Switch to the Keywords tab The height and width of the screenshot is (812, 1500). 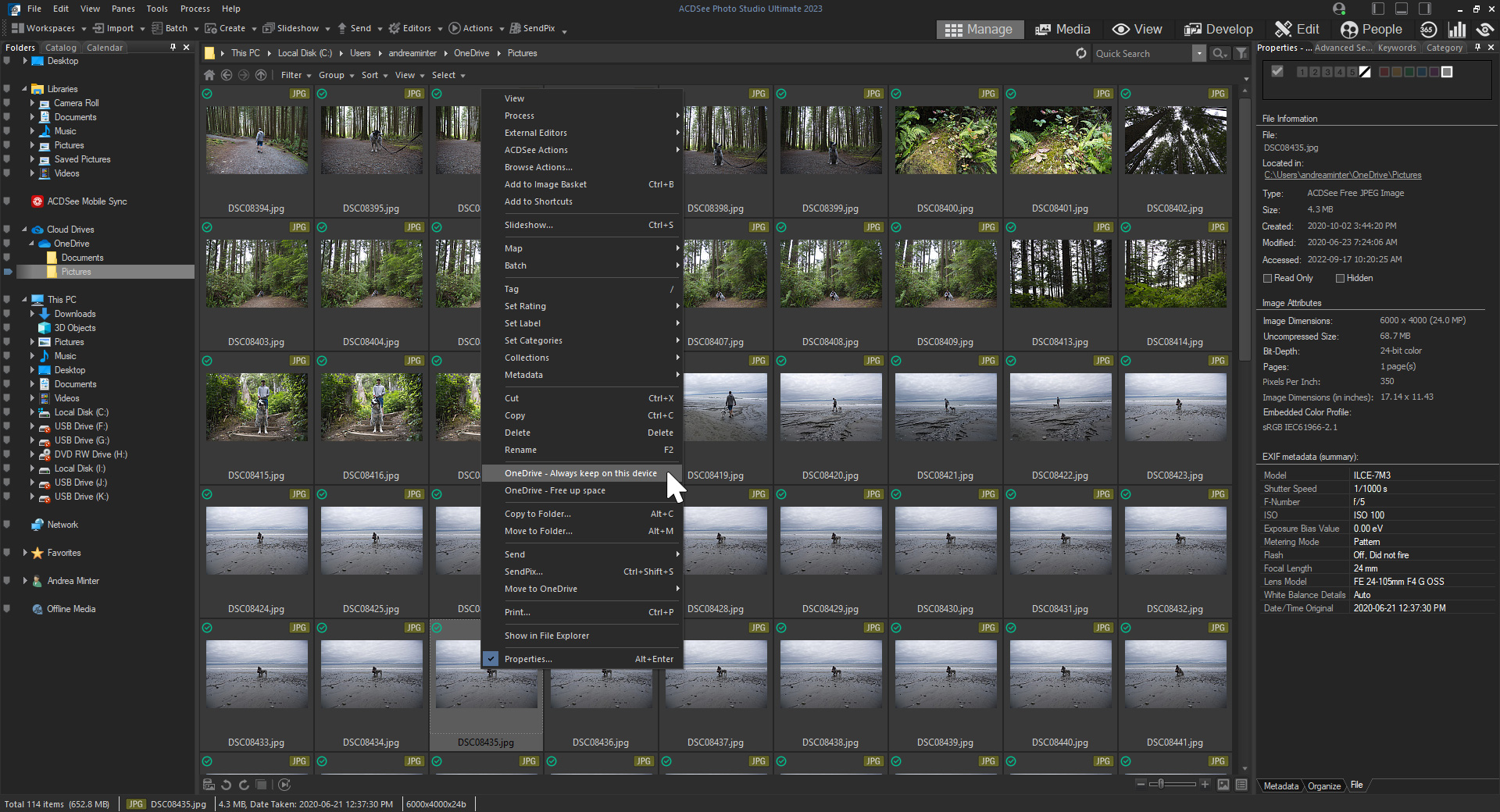point(1397,48)
